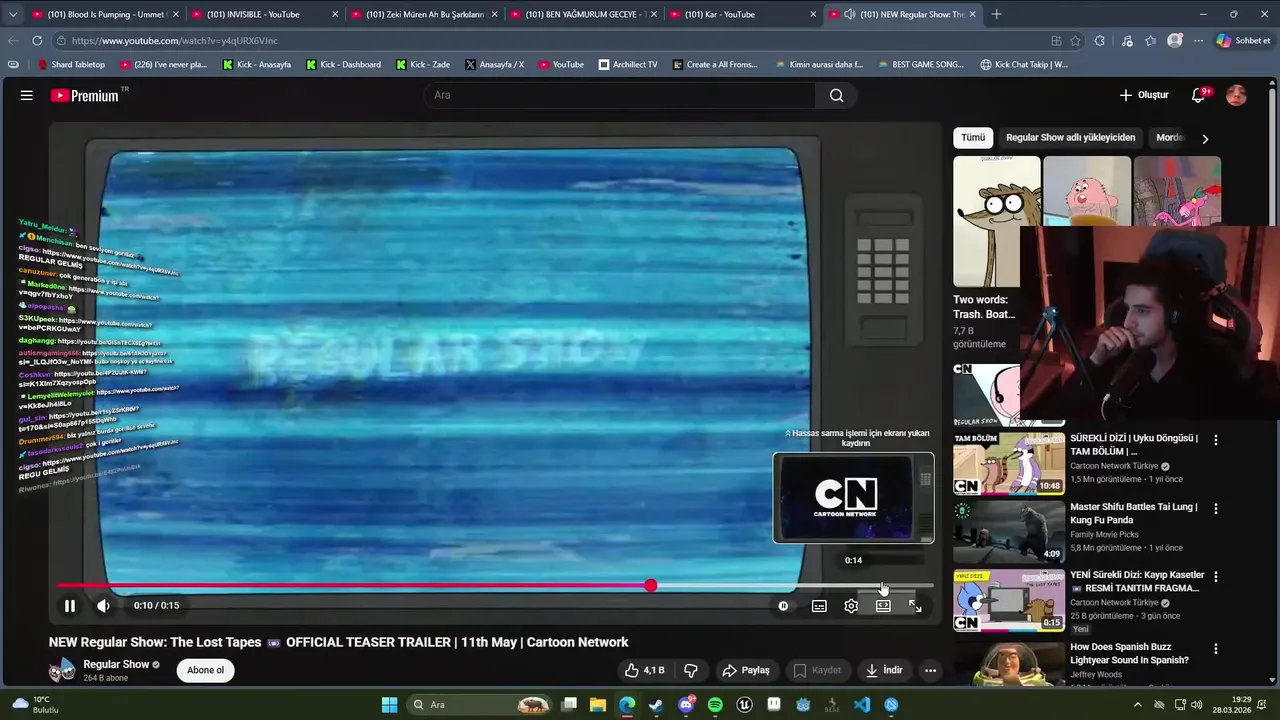Open the browser settings ellipsis menu
The height and width of the screenshot is (720, 1280).
tap(1198, 41)
